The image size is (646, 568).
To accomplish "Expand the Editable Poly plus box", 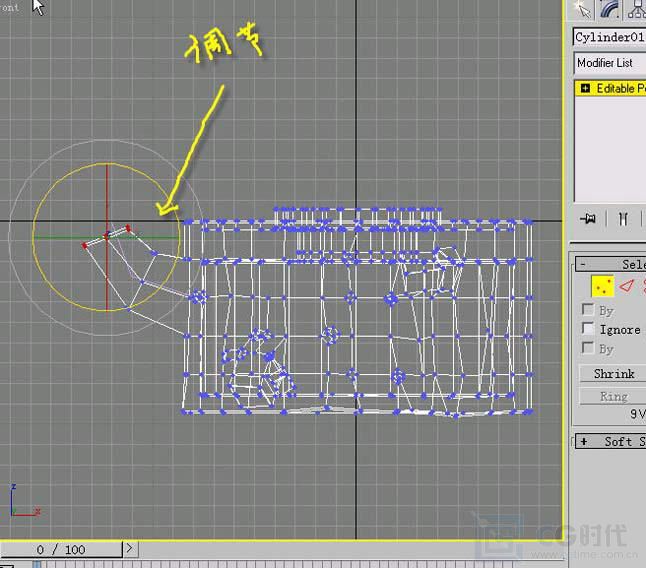I will tap(585, 88).
